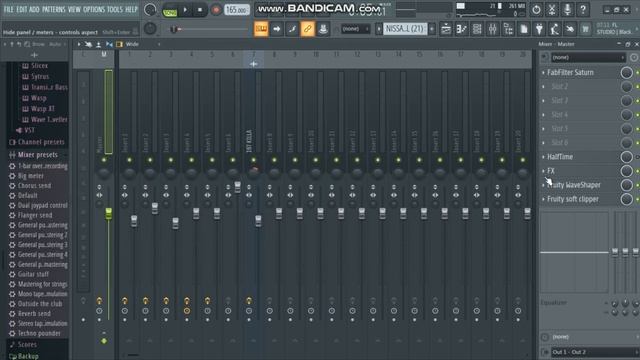Toggle mixer track 10 green mute LED
640x360 pixels.
tap(316, 160)
